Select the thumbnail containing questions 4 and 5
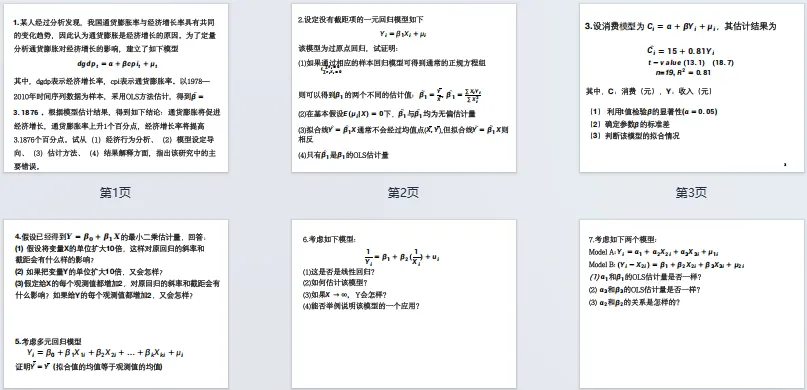 116,304
